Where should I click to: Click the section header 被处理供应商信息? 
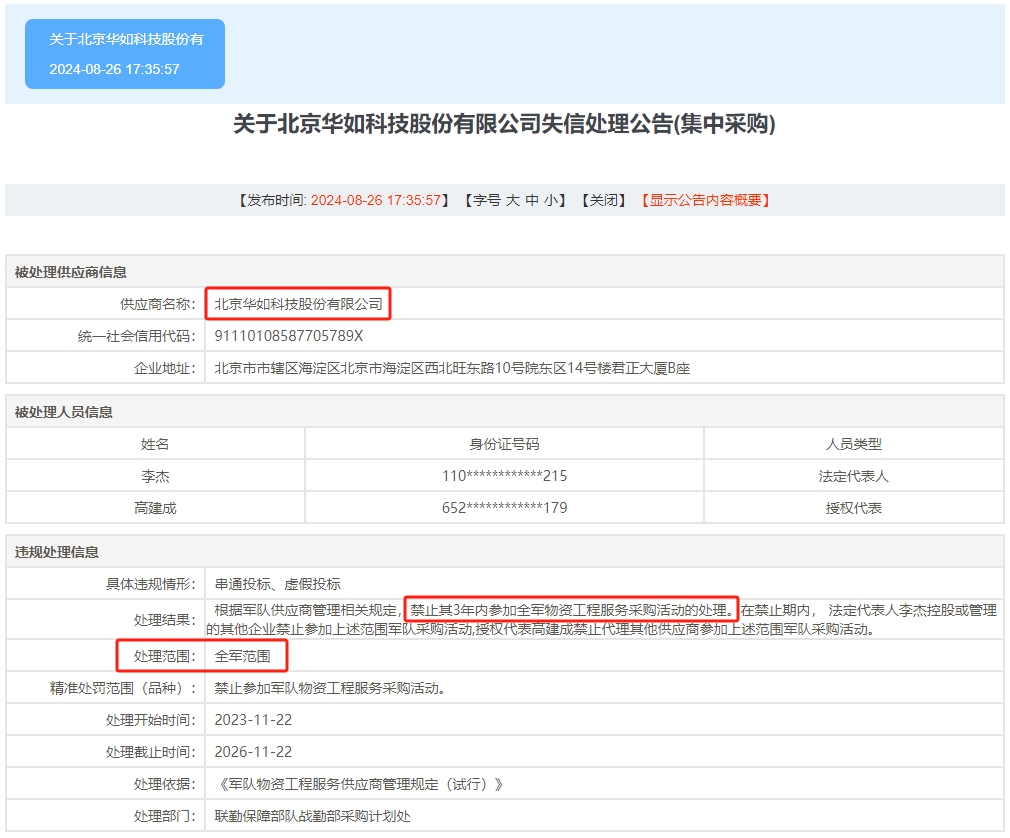pos(71,272)
